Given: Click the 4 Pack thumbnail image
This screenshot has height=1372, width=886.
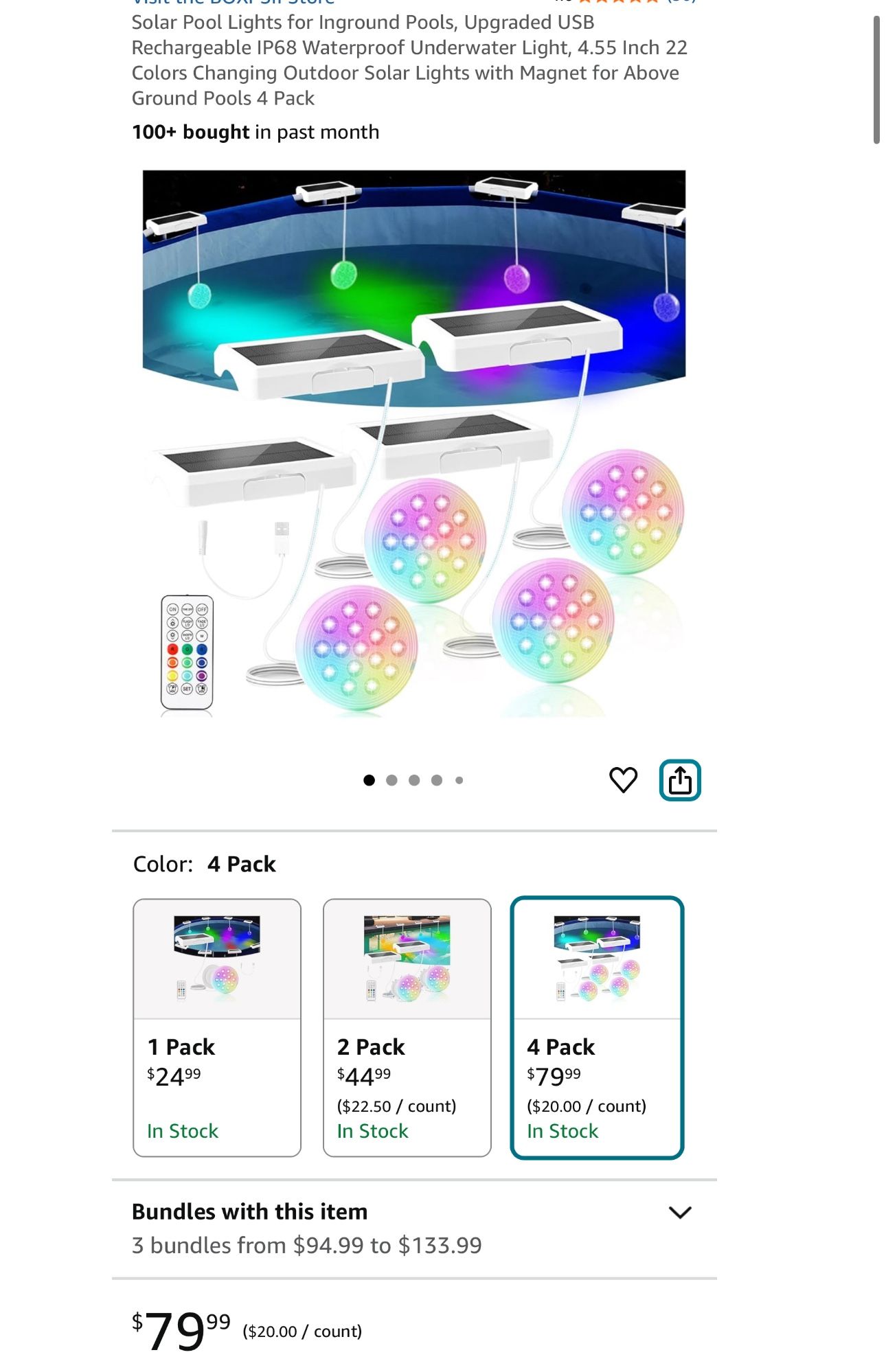Looking at the screenshot, I should 597,959.
